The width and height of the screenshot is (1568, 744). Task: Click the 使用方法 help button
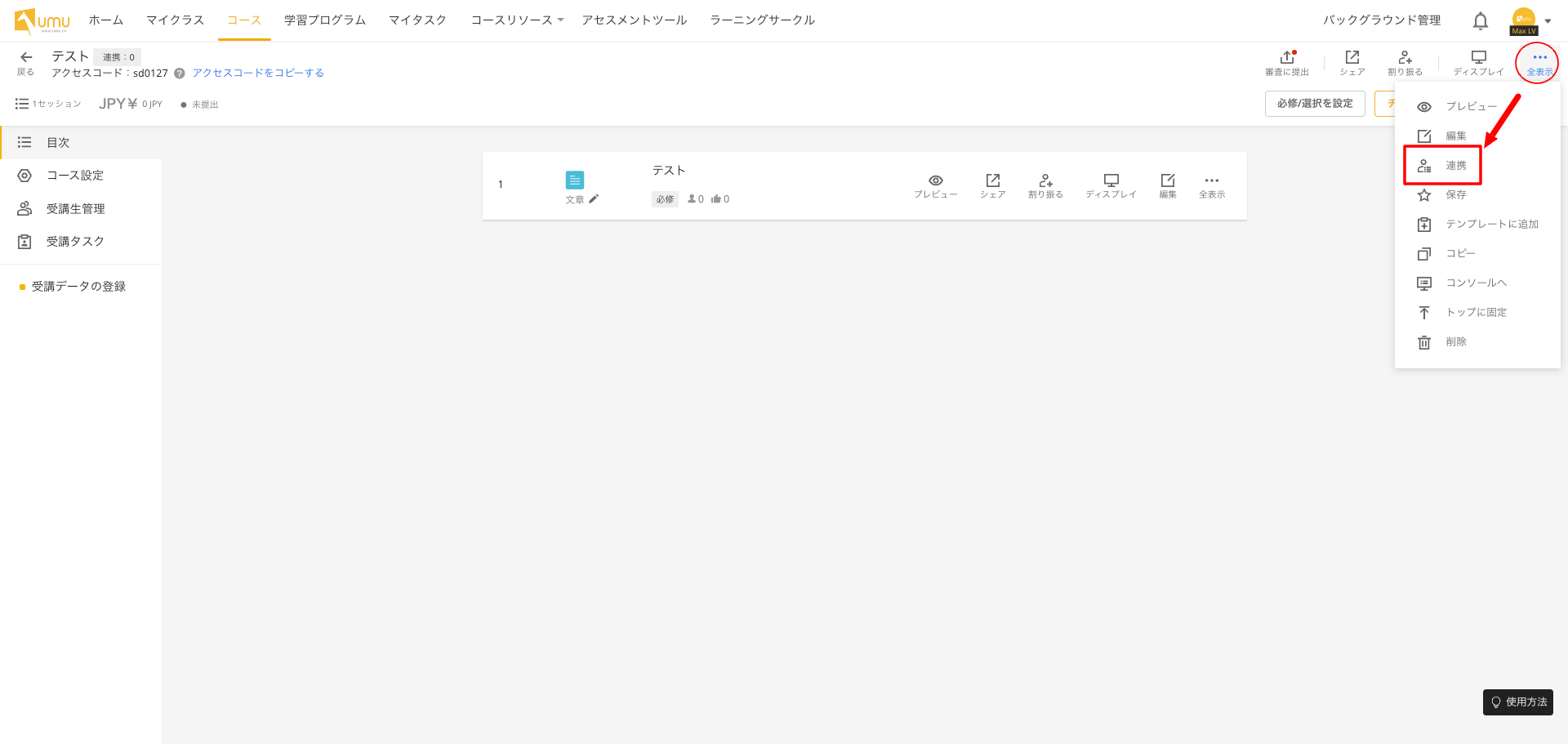point(1518,702)
